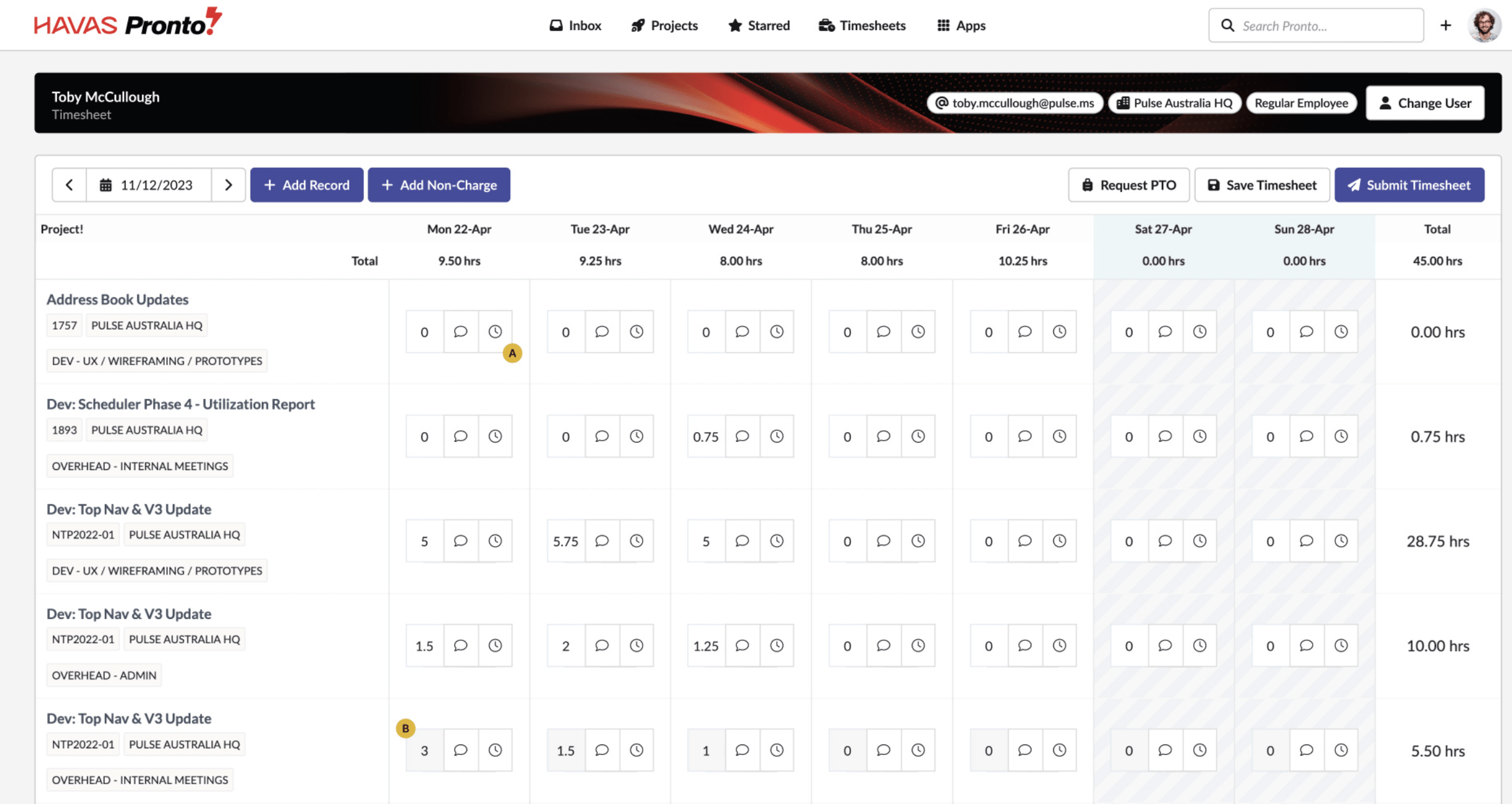Click yellow marker A badge

[x=512, y=353]
